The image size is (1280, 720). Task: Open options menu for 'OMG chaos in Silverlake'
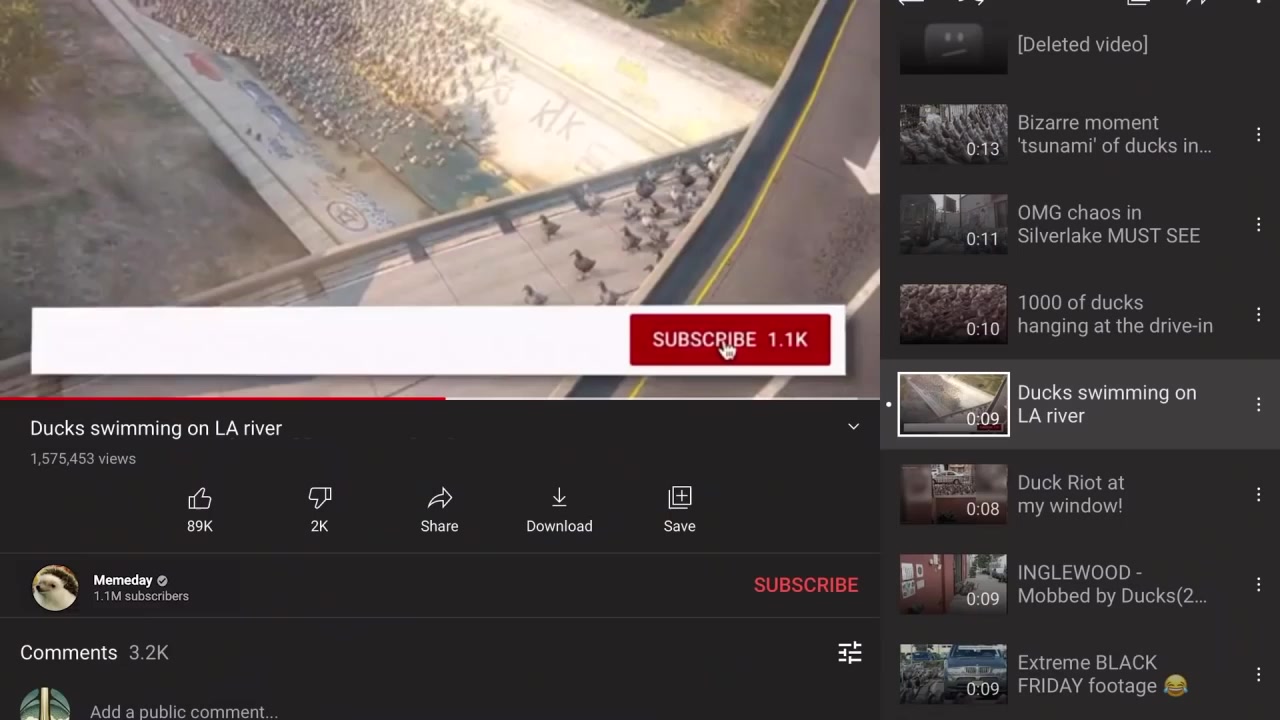1258,224
